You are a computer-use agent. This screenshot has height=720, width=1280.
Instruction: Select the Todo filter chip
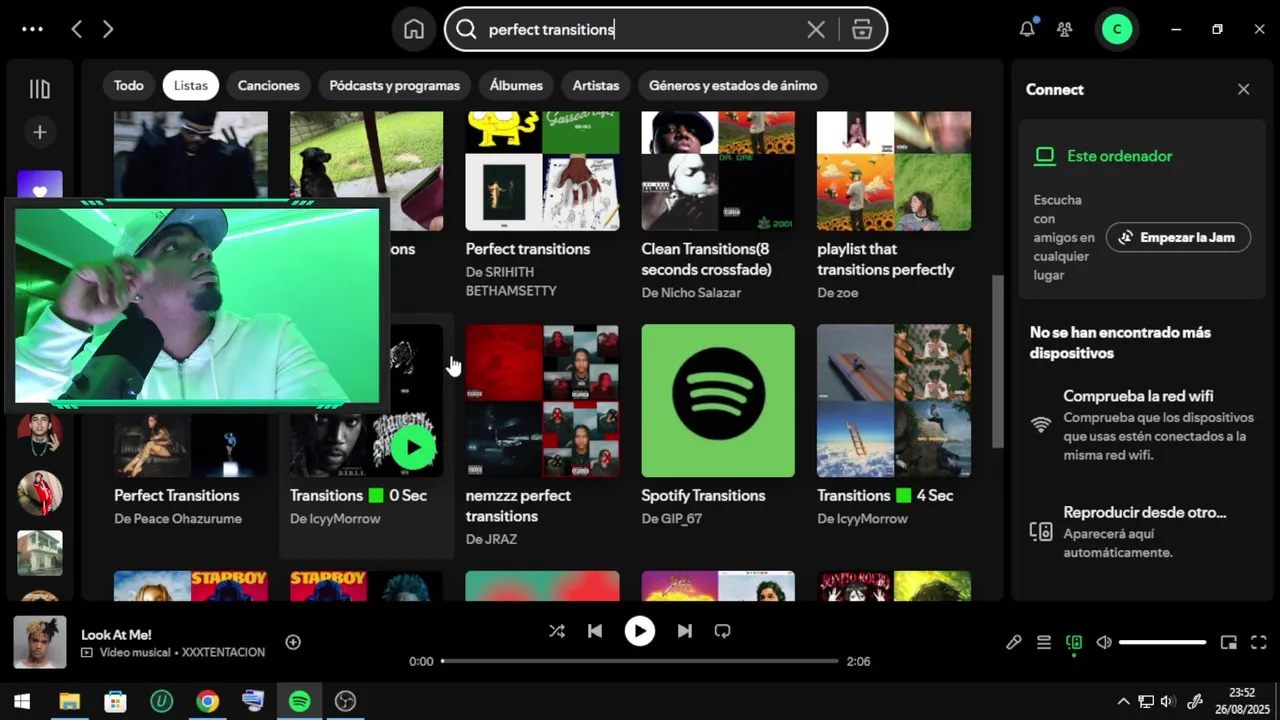(x=128, y=85)
